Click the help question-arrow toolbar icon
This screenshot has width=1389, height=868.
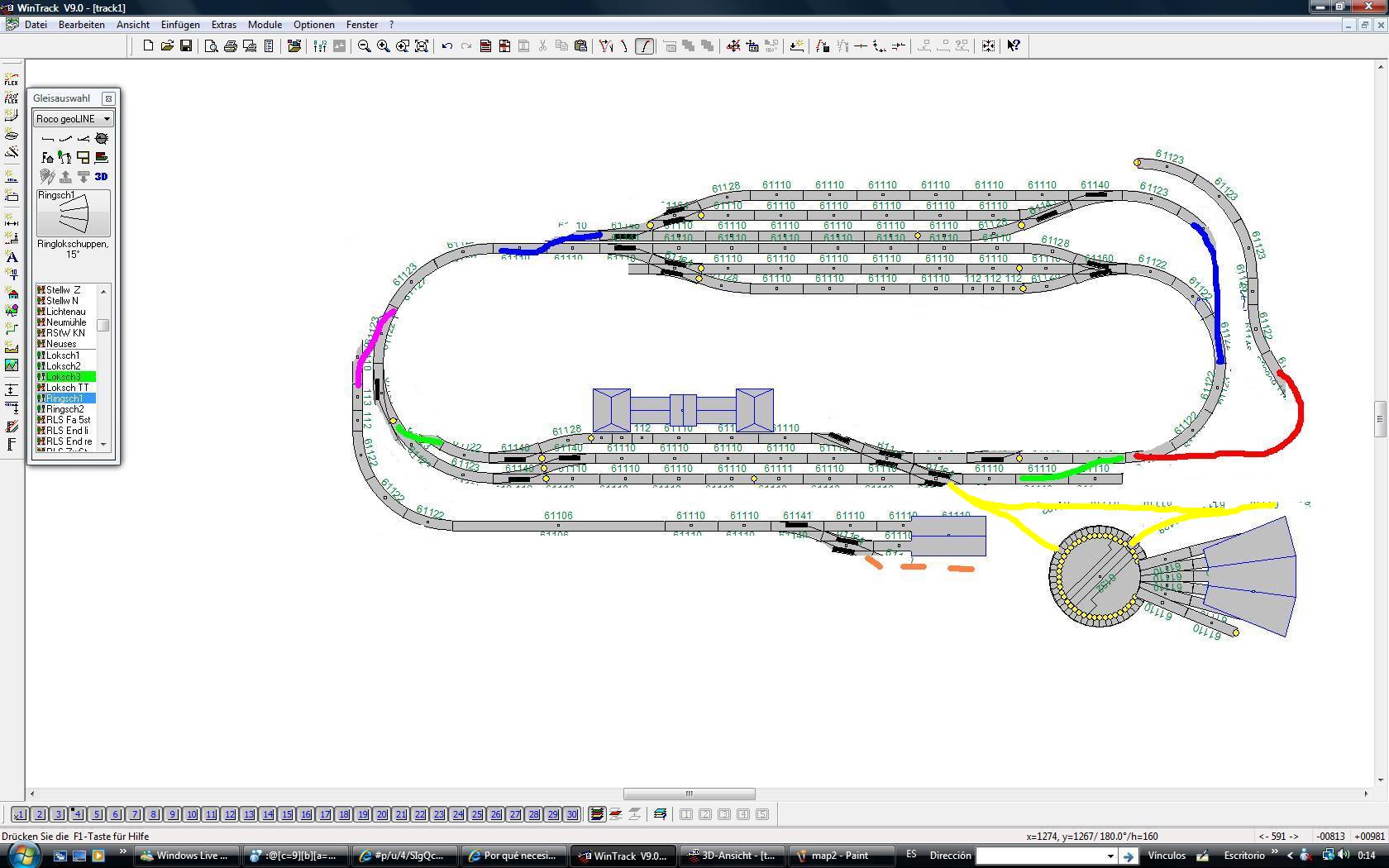click(x=1014, y=46)
